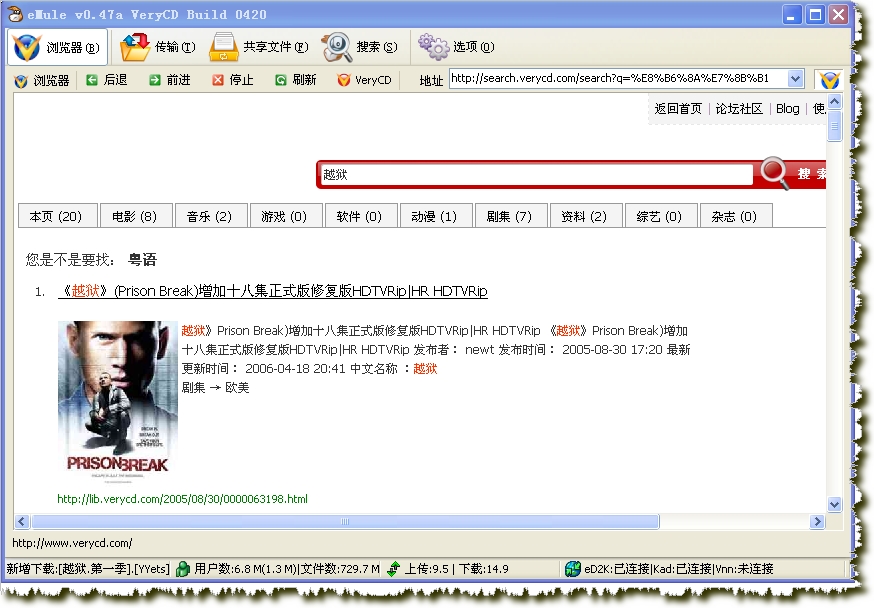This screenshot has height=608, width=874.
Task: Select the 杂志 (0) tab
Action: pos(735,216)
